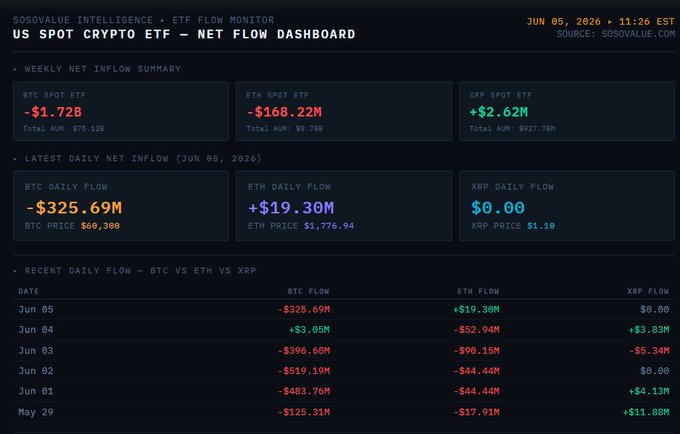Click the Jun 05 row BTC flow -$325.69M
The height and width of the screenshot is (434, 680).
(x=304, y=310)
